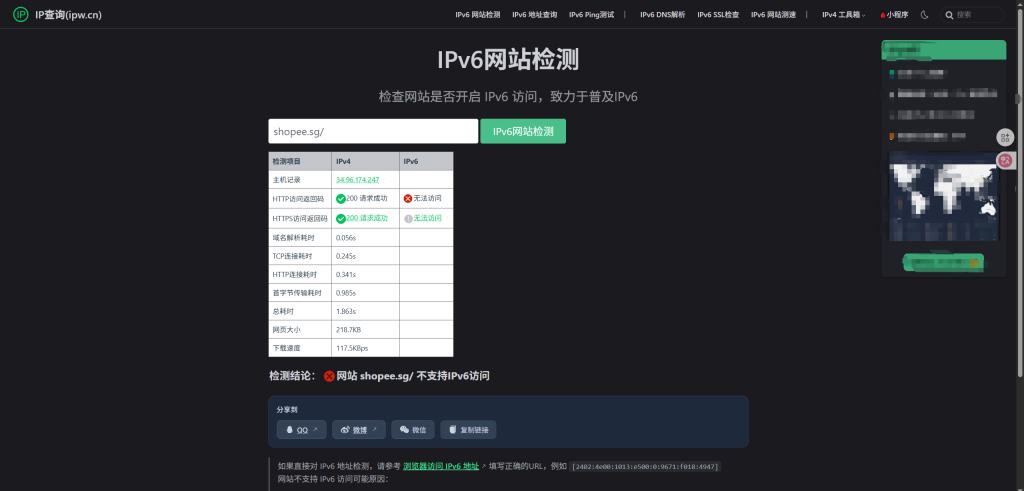
Task: Click 复制链接 copy link button
Action: coord(468,430)
